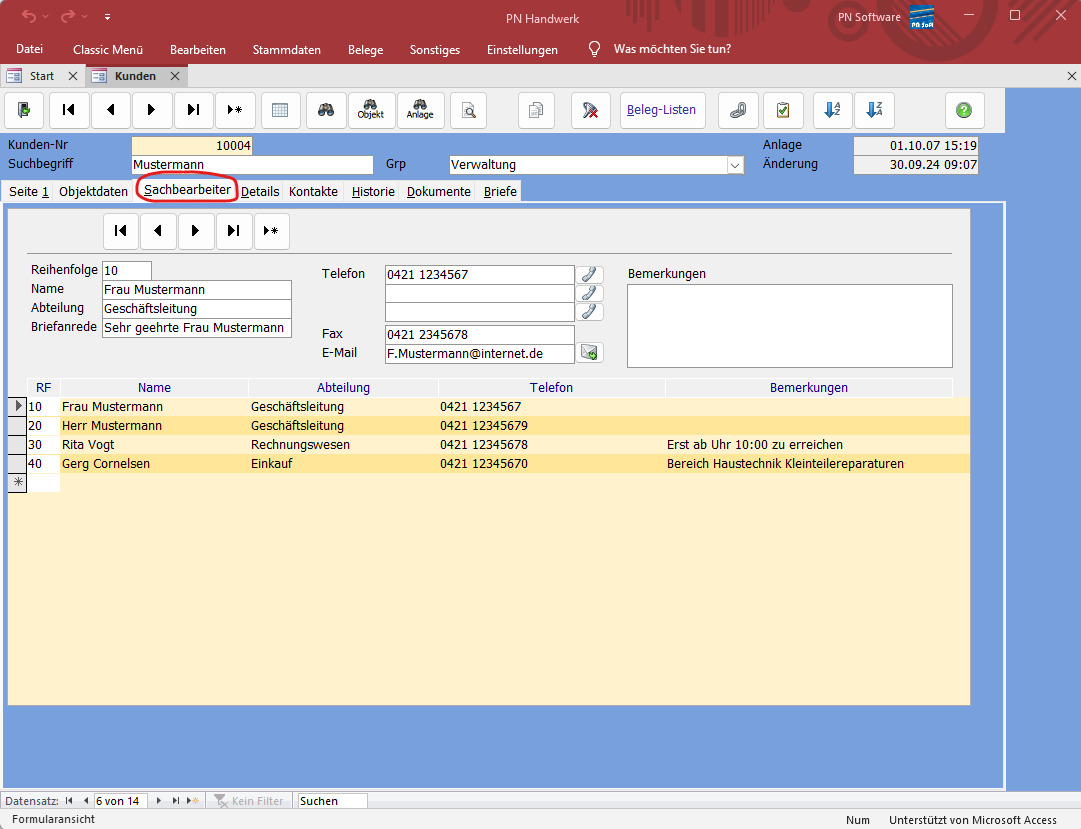Switch to the Briefe tab
Viewport: 1081px width, 829px height.
pos(501,192)
